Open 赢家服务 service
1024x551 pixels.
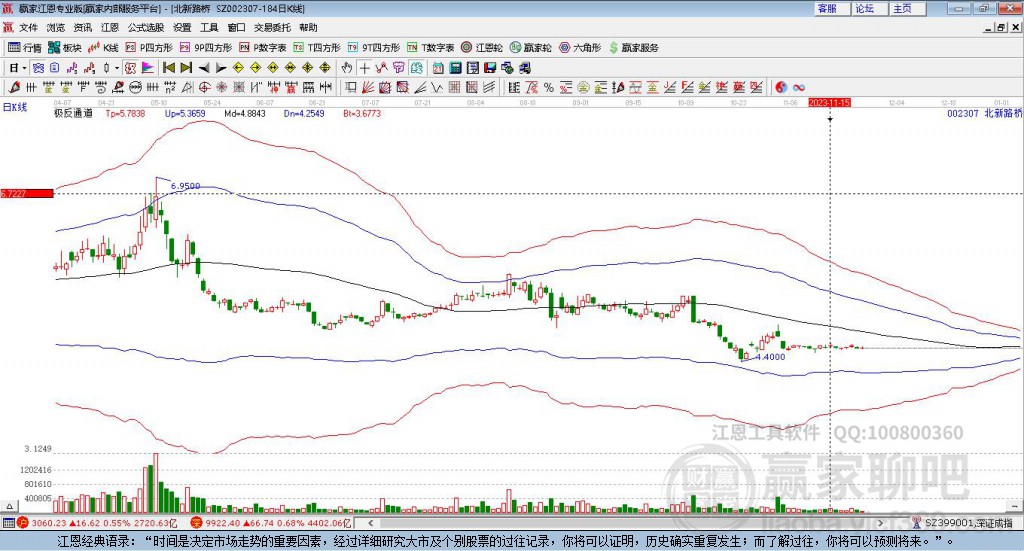(x=633, y=48)
